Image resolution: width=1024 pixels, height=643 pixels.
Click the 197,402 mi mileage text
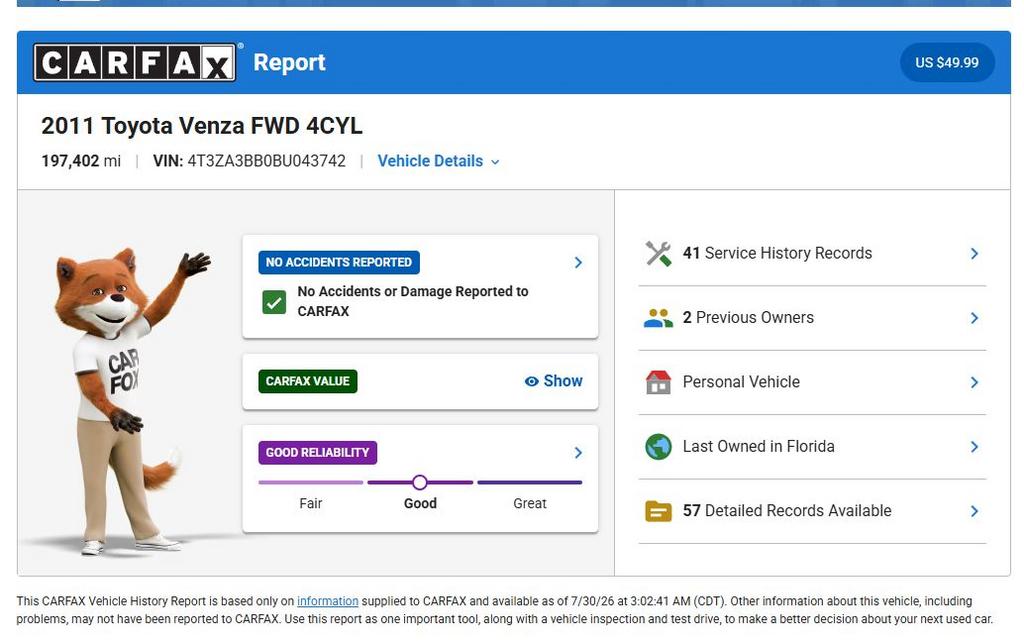tap(81, 161)
